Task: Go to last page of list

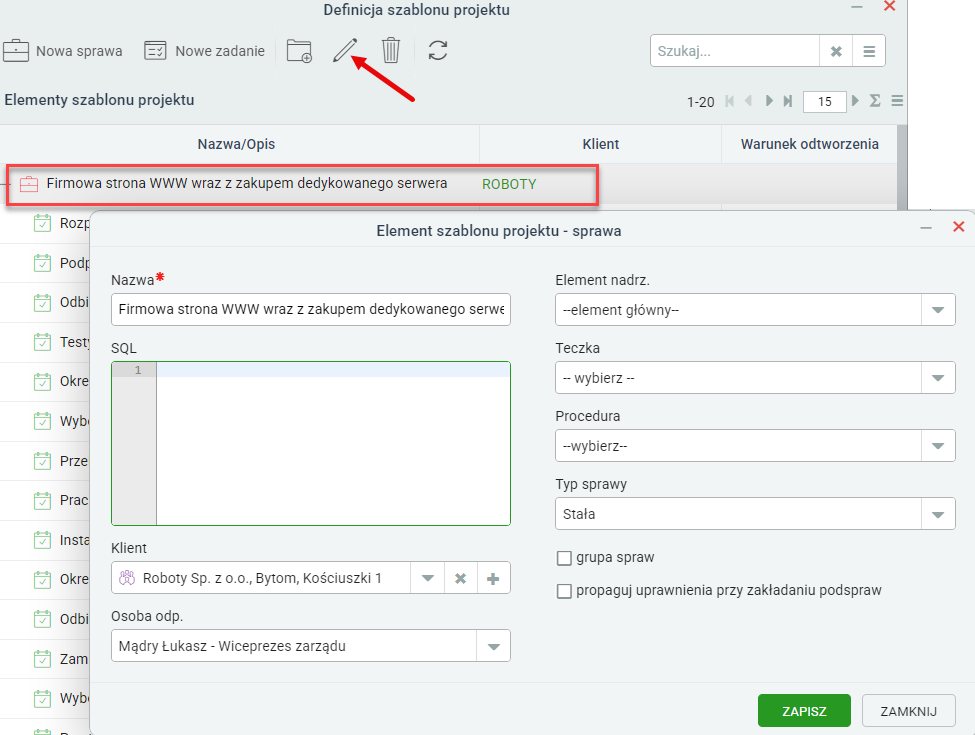Action: [x=788, y=101]
